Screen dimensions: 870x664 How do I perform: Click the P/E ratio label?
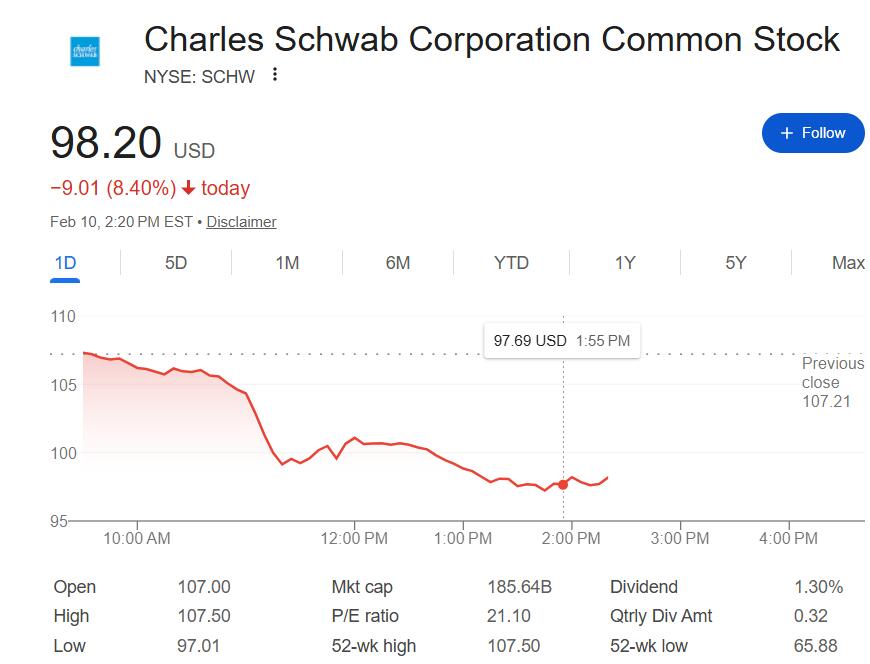tap(364, 616)
